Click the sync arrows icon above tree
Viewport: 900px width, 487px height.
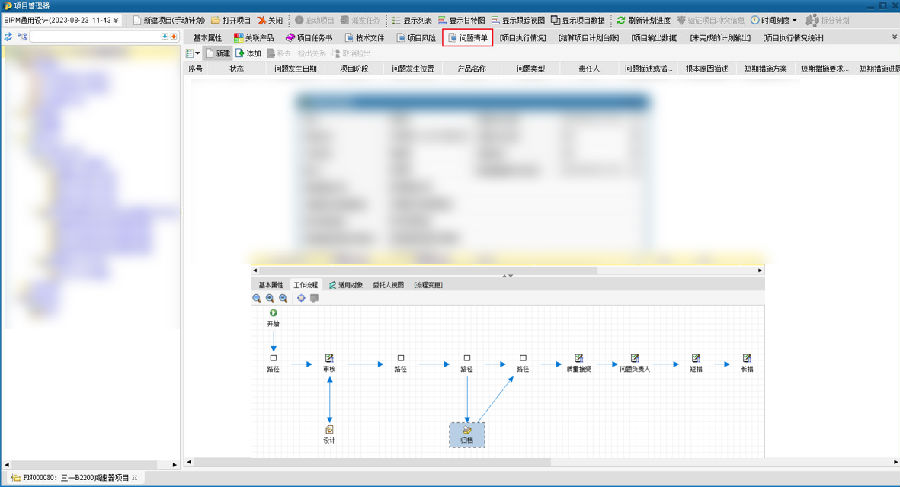pos(9,36)
